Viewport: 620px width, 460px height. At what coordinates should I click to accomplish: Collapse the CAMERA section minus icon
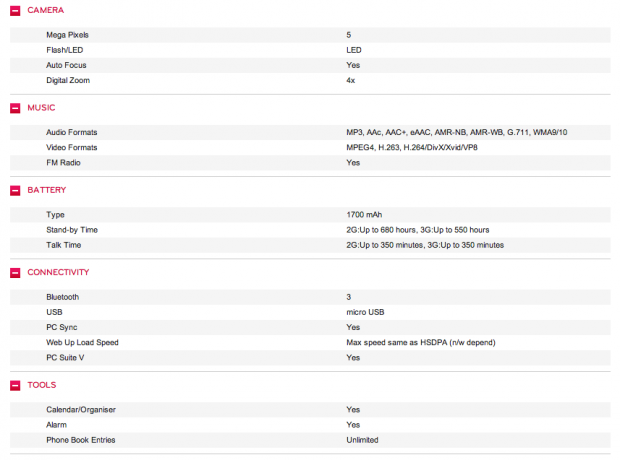point(15,11)
